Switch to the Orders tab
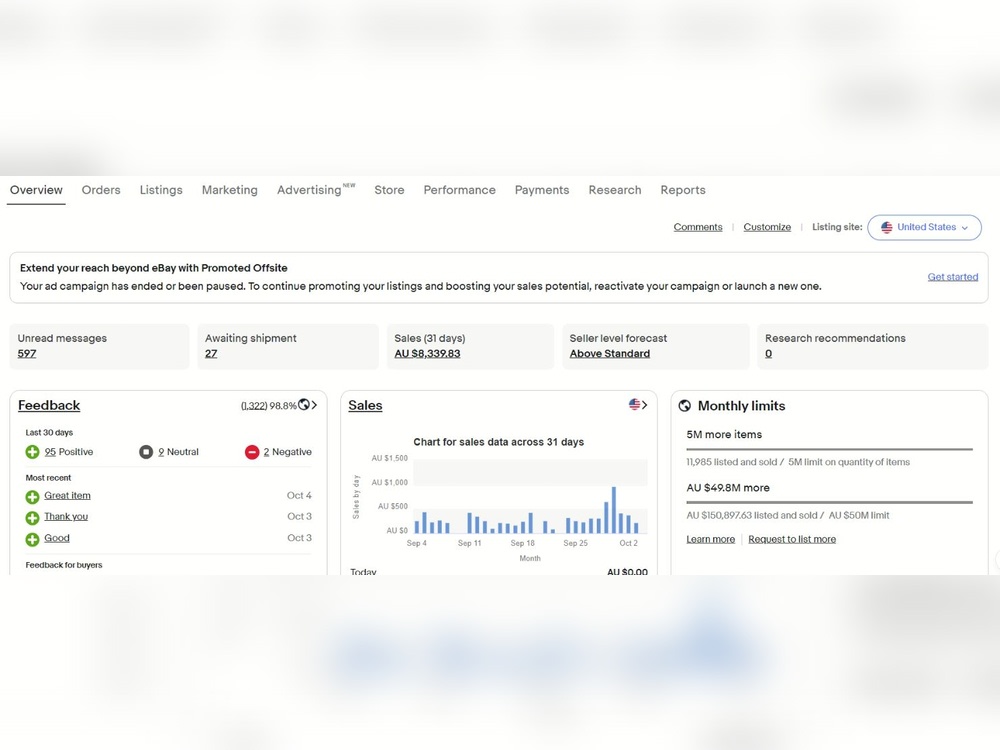The height and width of the screenshot is (750, 1000). (101, 190)
